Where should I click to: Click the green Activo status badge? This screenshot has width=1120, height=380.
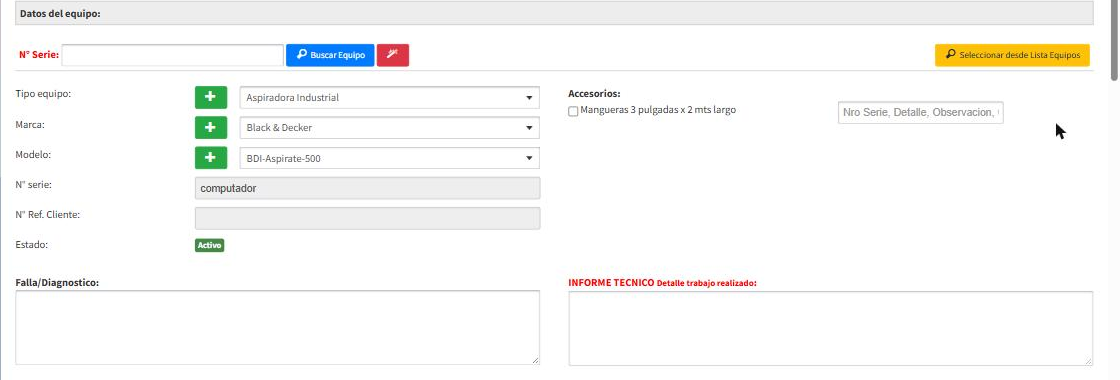tap(209, 245)
